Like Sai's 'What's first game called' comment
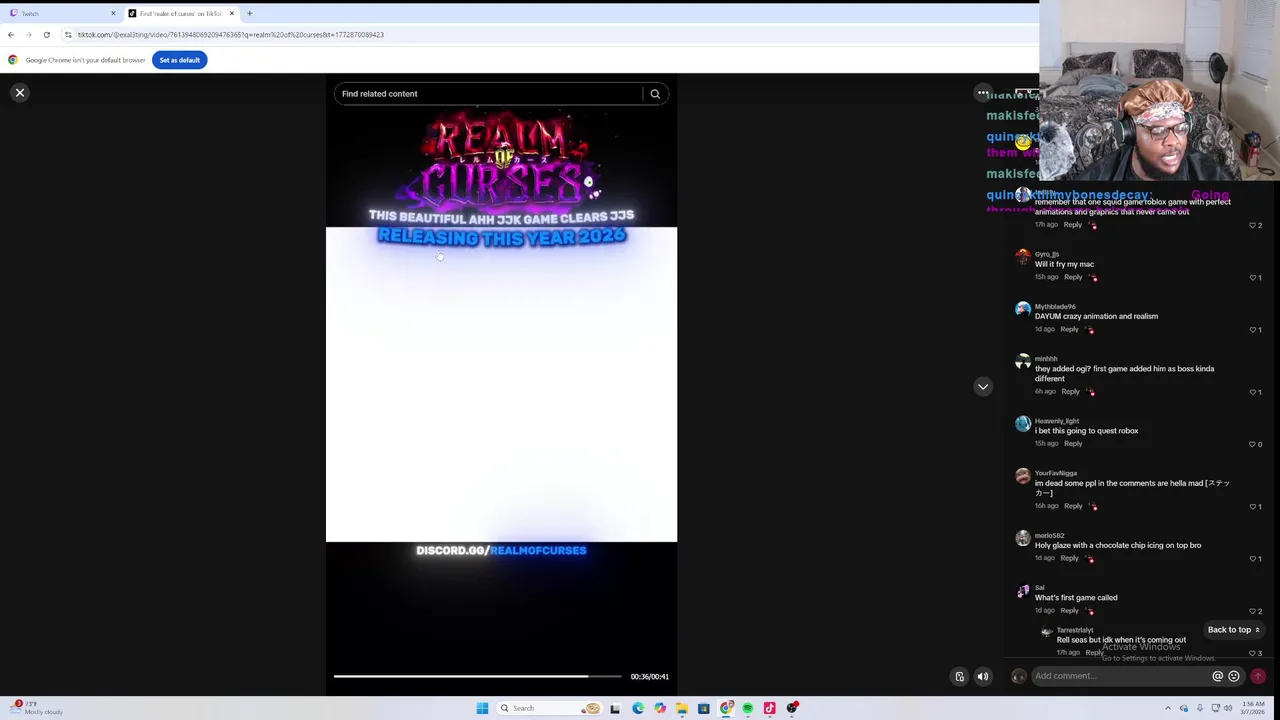1280x720 pixels. pos(1254,610)
